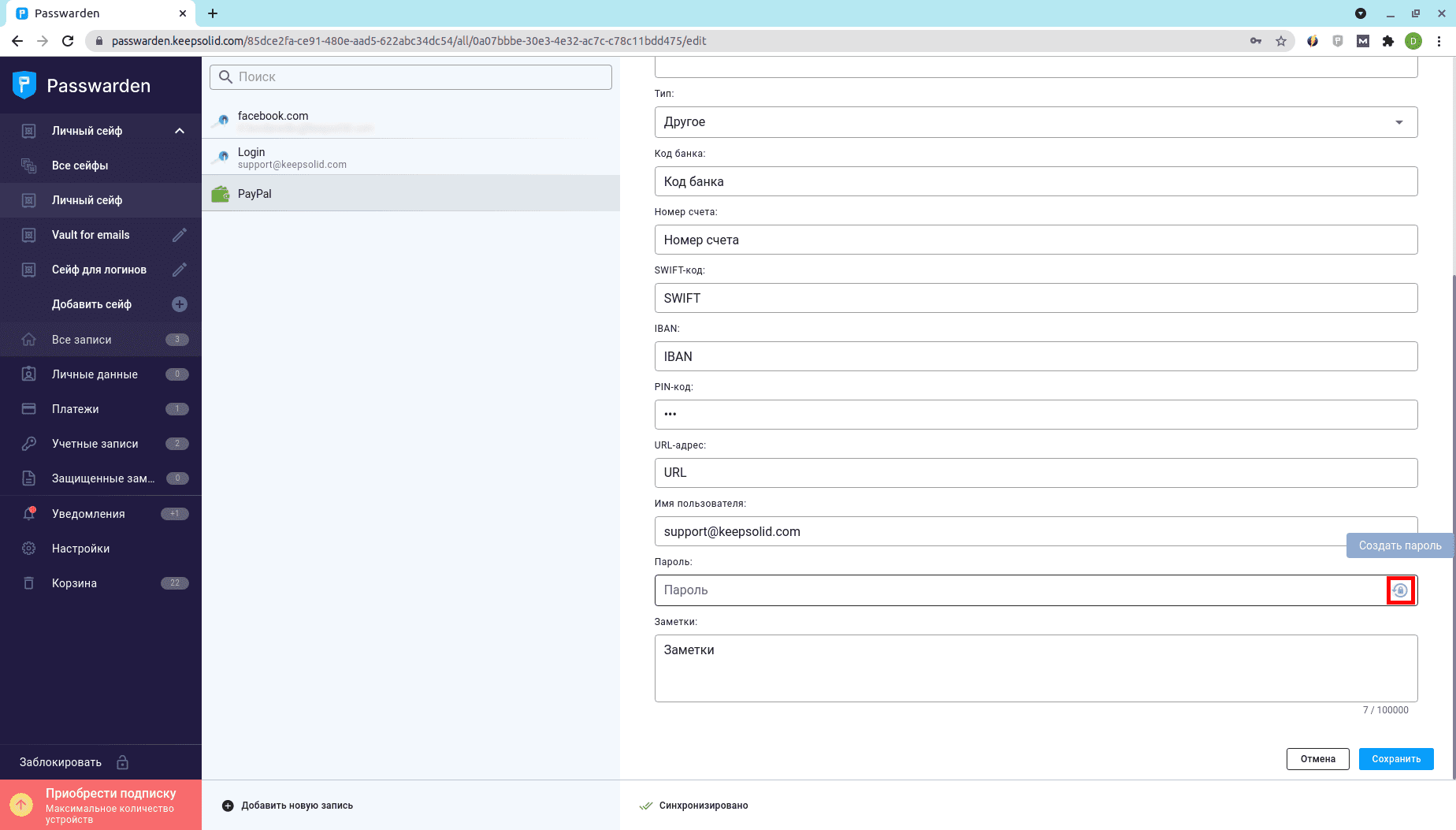Screen dimensions: 1456x830
Task: Open the Платежи category
Action: [76, 409]
